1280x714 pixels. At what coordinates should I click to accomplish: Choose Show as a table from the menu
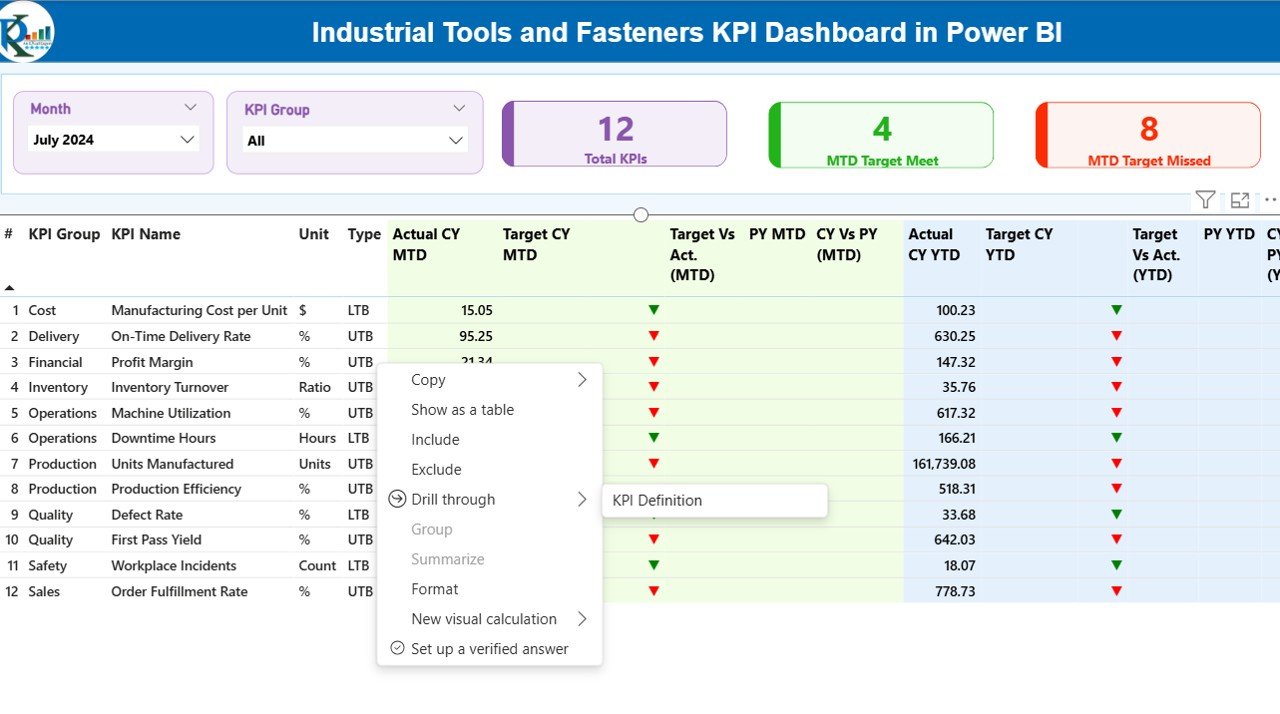pyautogui.click(x=462, y=409)
